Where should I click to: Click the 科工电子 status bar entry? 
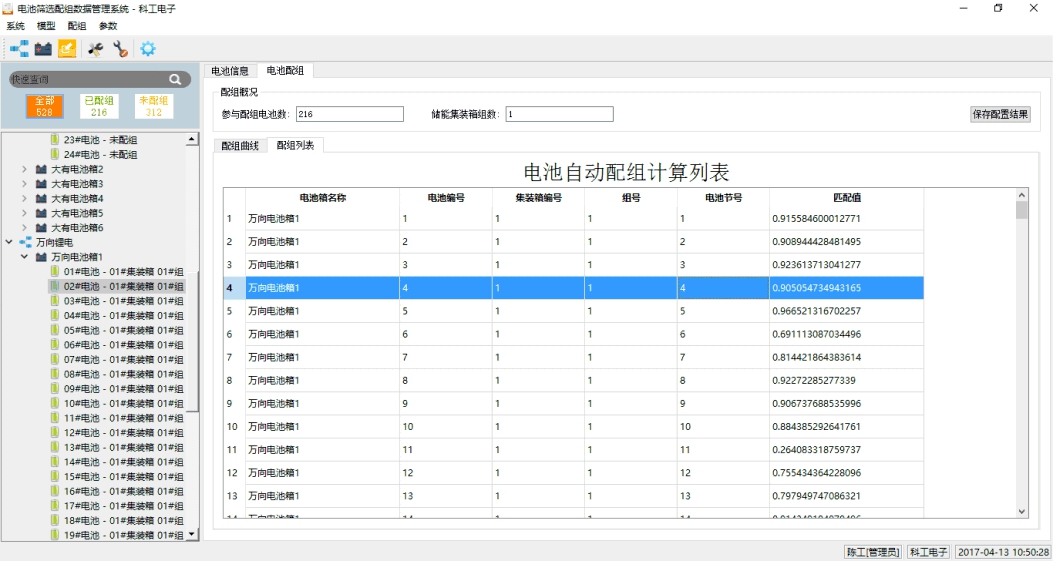(x=928, y=552)
